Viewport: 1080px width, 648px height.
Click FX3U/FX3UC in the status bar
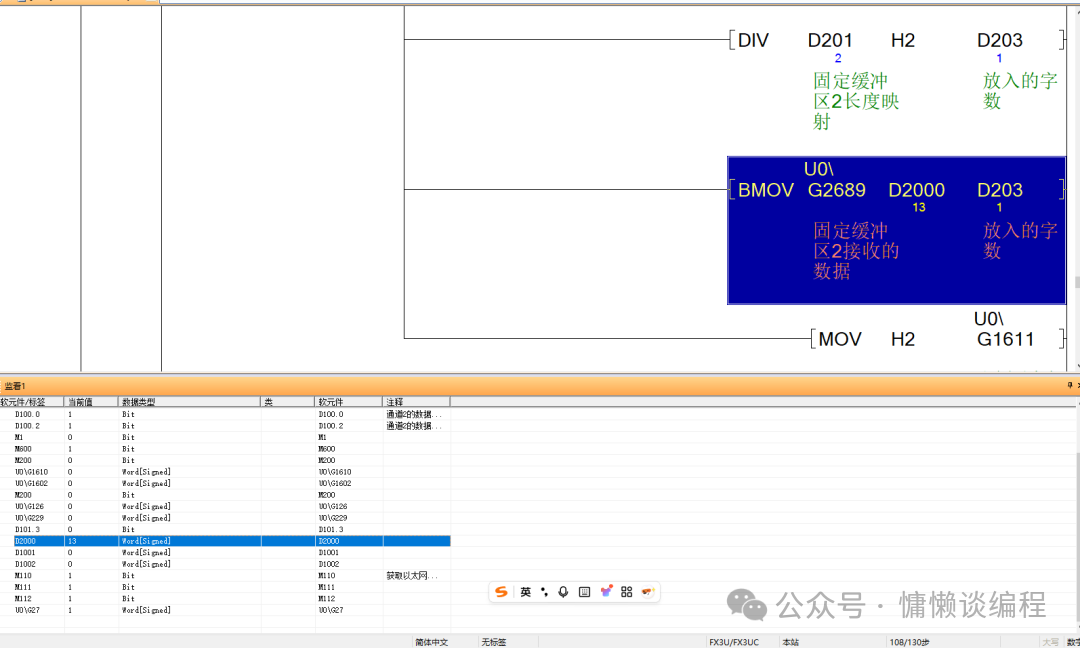[x=734, y=642]
